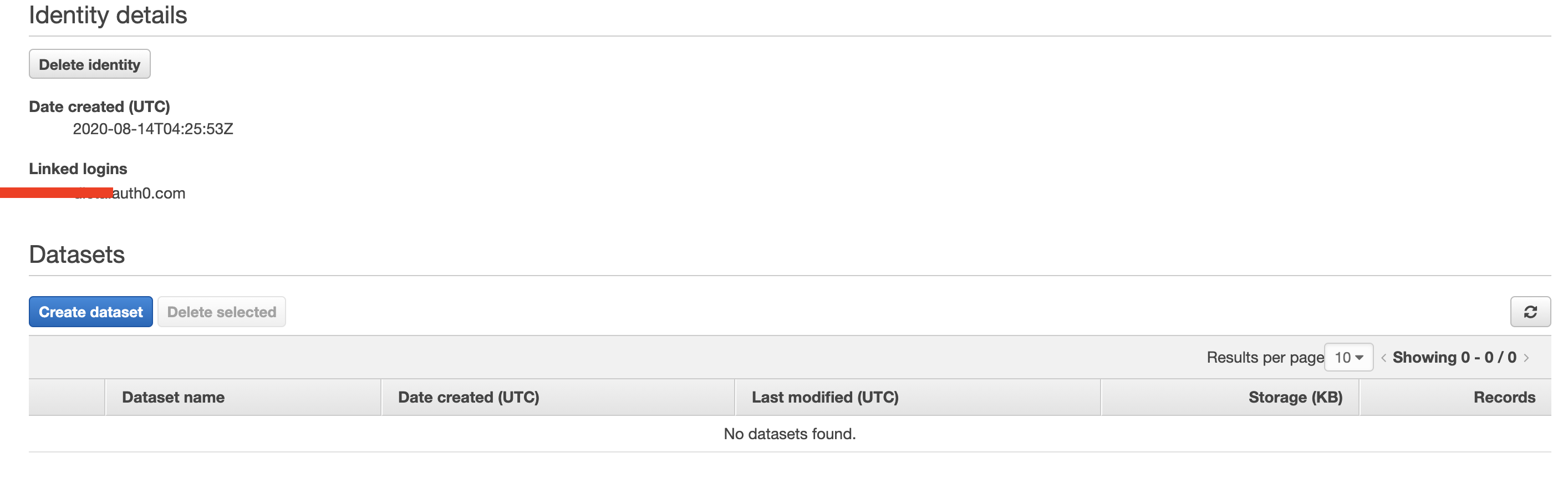Click the Delete identity button

click(89, 64)
